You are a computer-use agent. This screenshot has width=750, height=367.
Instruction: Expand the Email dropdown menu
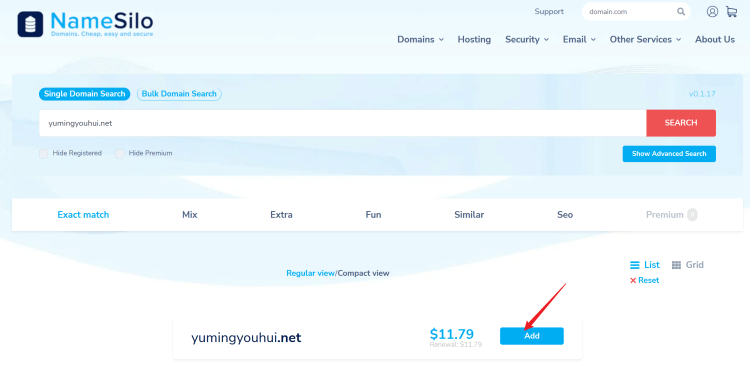(579, 40)
